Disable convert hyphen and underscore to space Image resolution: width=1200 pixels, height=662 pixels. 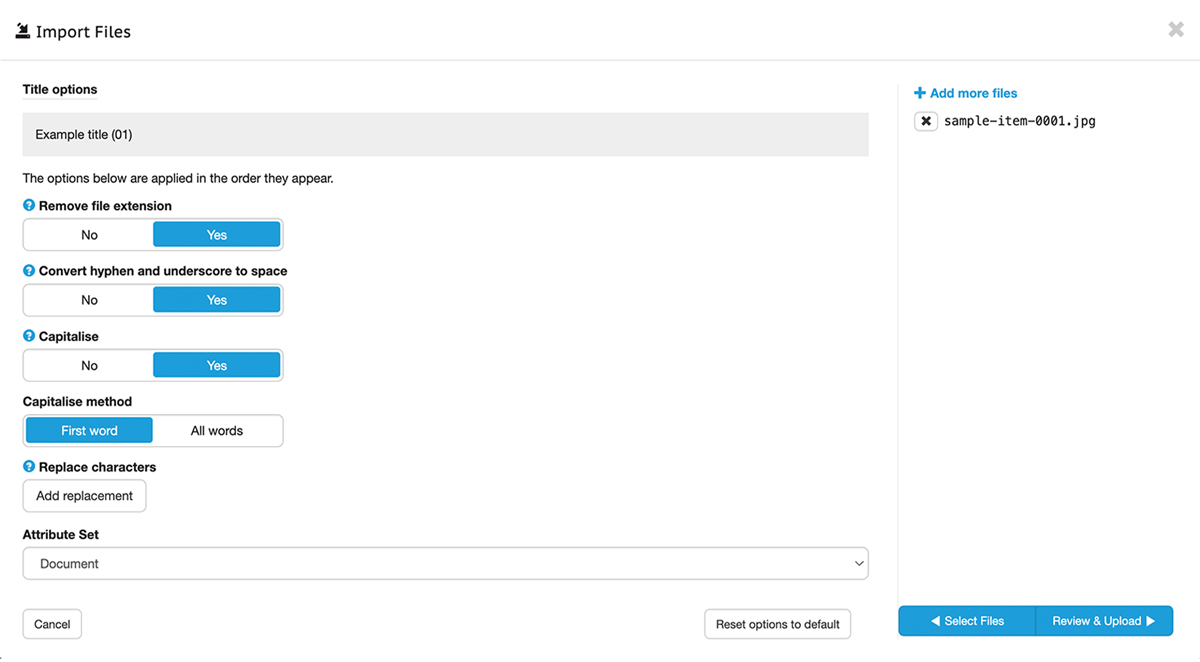pyautogui.click(x=89, y=300)
